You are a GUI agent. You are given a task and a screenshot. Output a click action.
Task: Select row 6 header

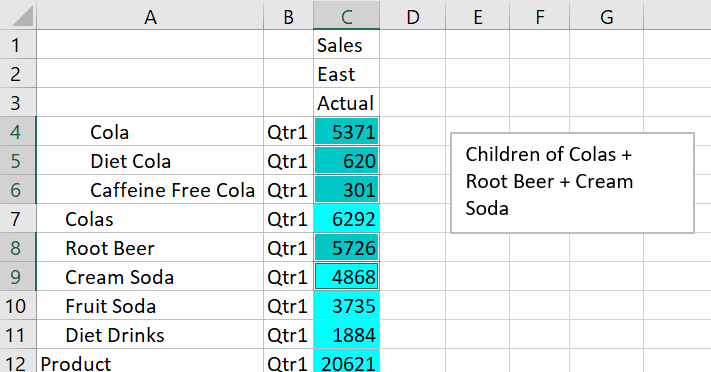[18, 190]
